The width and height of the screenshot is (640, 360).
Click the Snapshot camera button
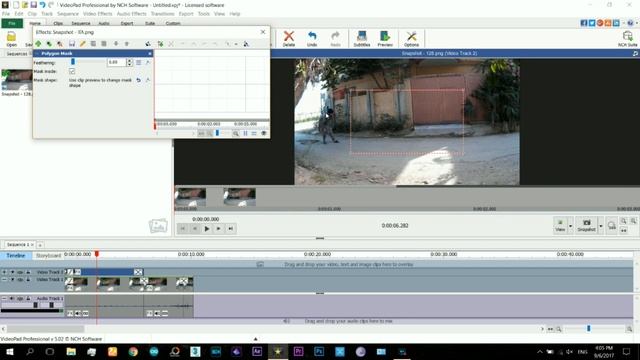pos(587,225)
